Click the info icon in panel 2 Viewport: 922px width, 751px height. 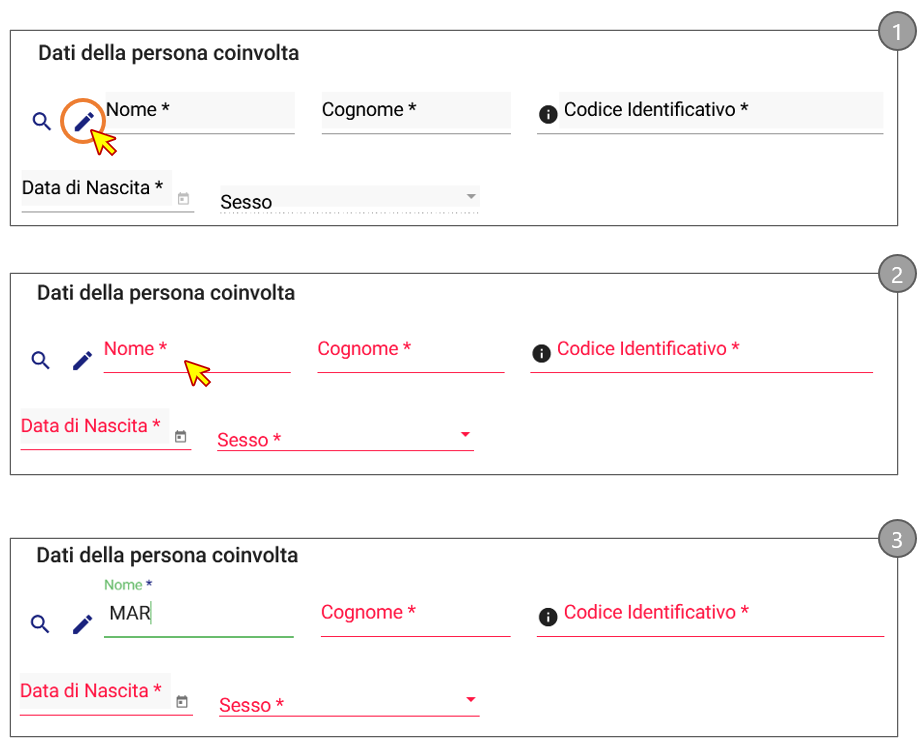click(x=541, y=353)
